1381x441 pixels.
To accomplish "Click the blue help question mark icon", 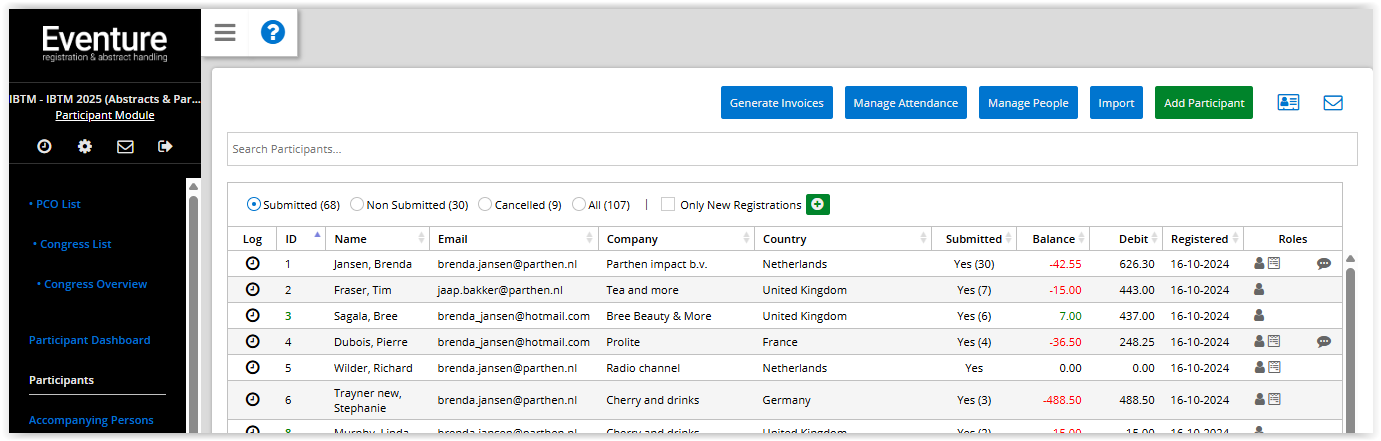I will tap(273, 33).
